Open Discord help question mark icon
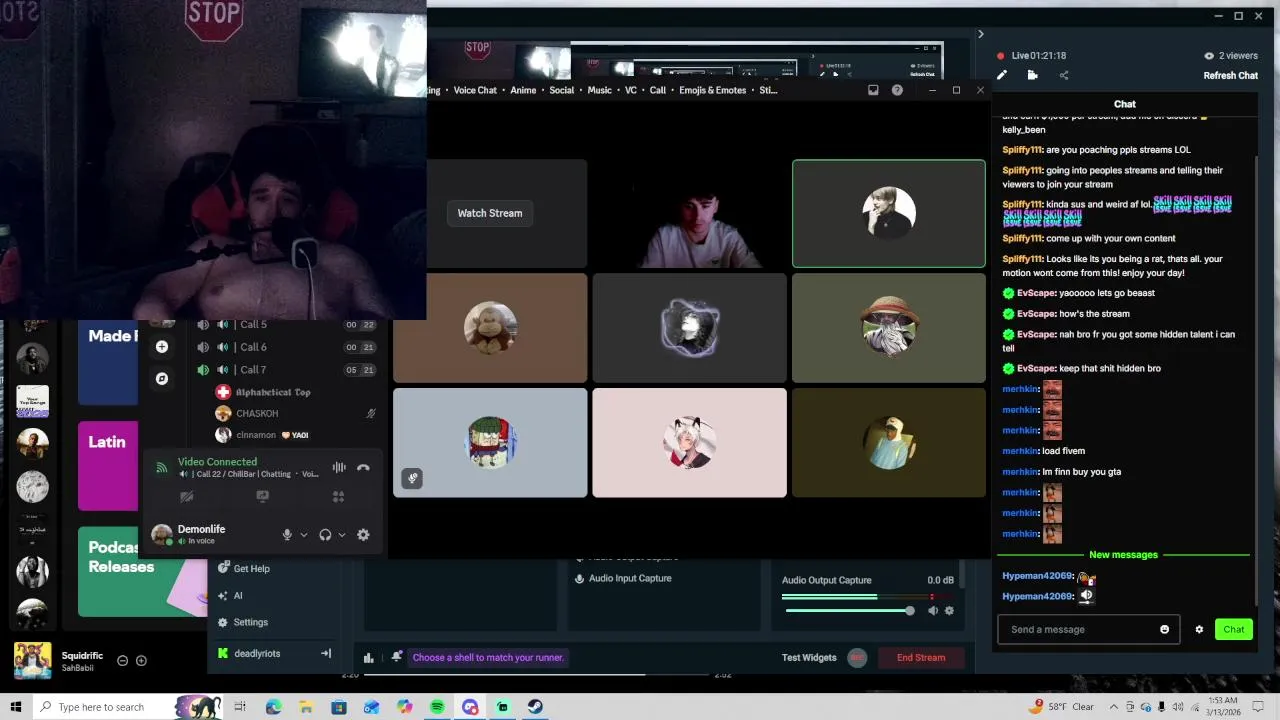This screenshot has width=1280, height=720. tap(897, 90)
